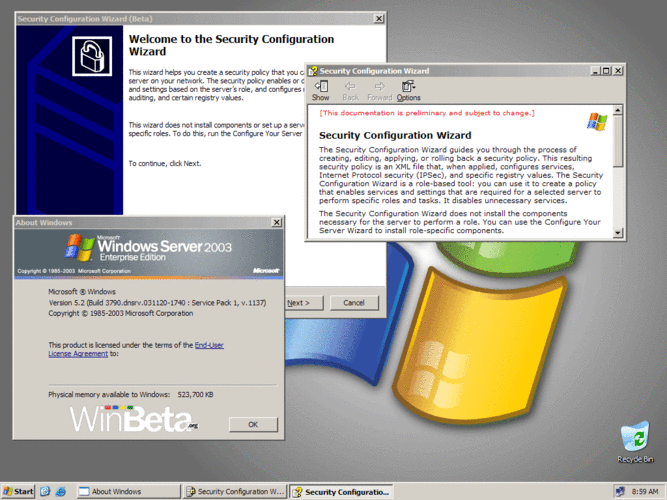Maximize the Security Configuration Wizard help window
The height and width of the screenshot is (500, 667).
point(607,71)
